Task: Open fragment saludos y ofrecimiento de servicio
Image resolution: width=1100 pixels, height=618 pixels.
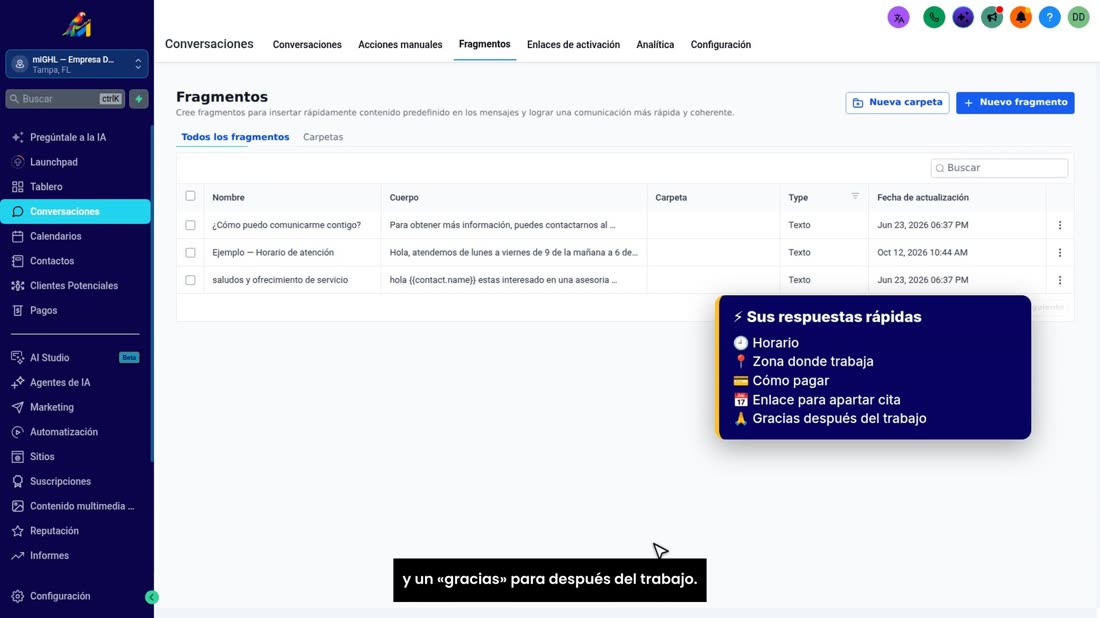Action: (280, 280)
